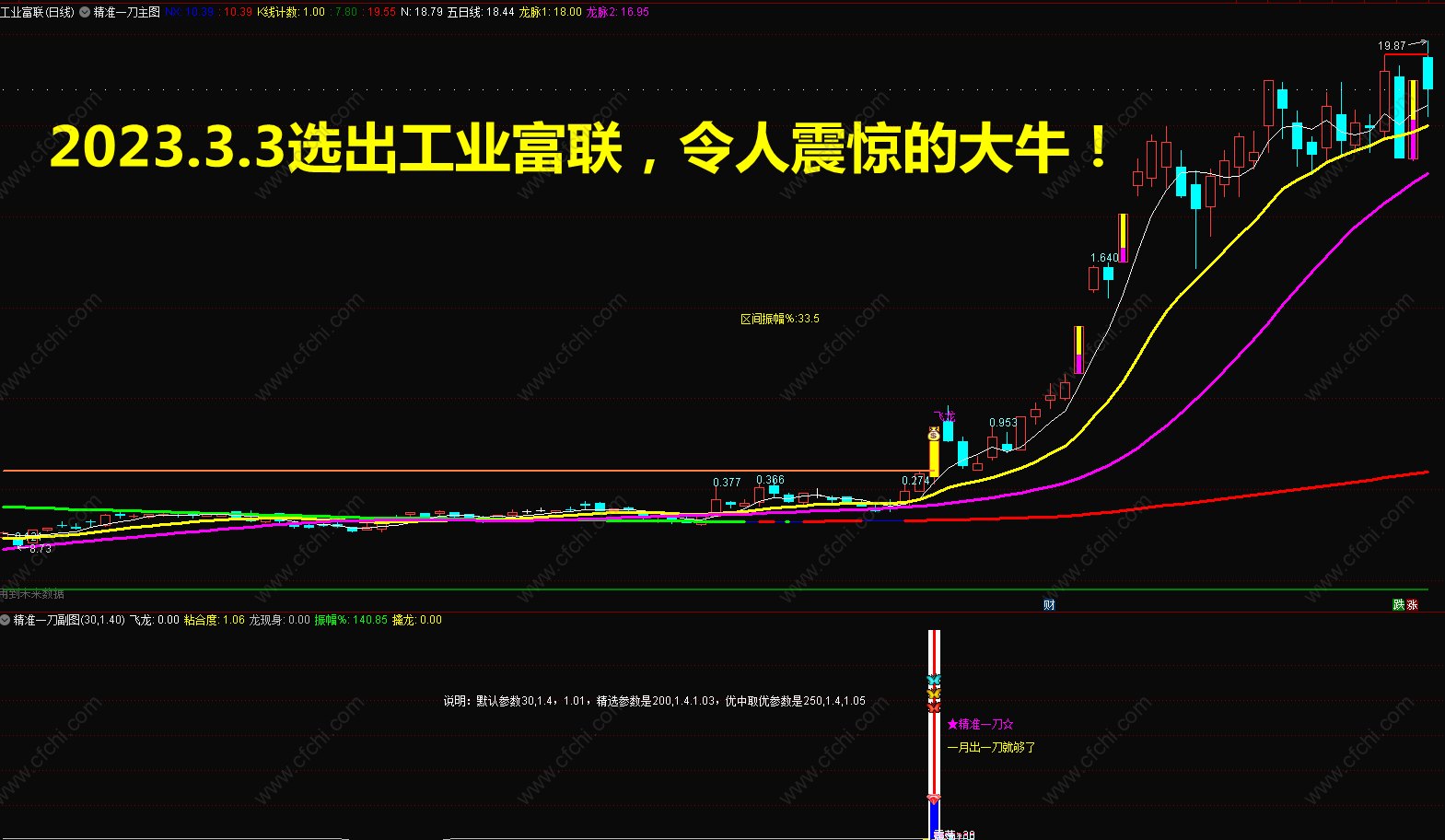This screenshot has height=840, width=1445.
Task: Click the 精准一刀主图 indicator name
Action: (127, 12)
